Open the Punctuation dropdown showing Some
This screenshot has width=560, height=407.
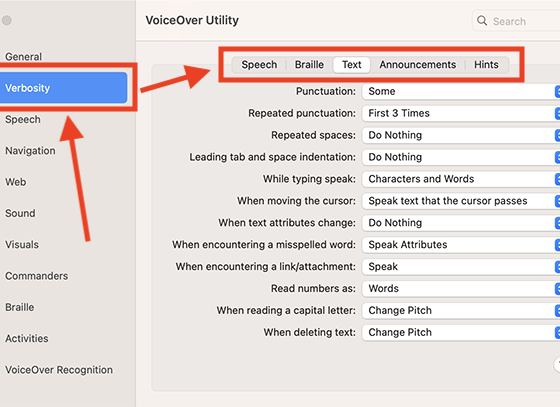click(461, 91)
